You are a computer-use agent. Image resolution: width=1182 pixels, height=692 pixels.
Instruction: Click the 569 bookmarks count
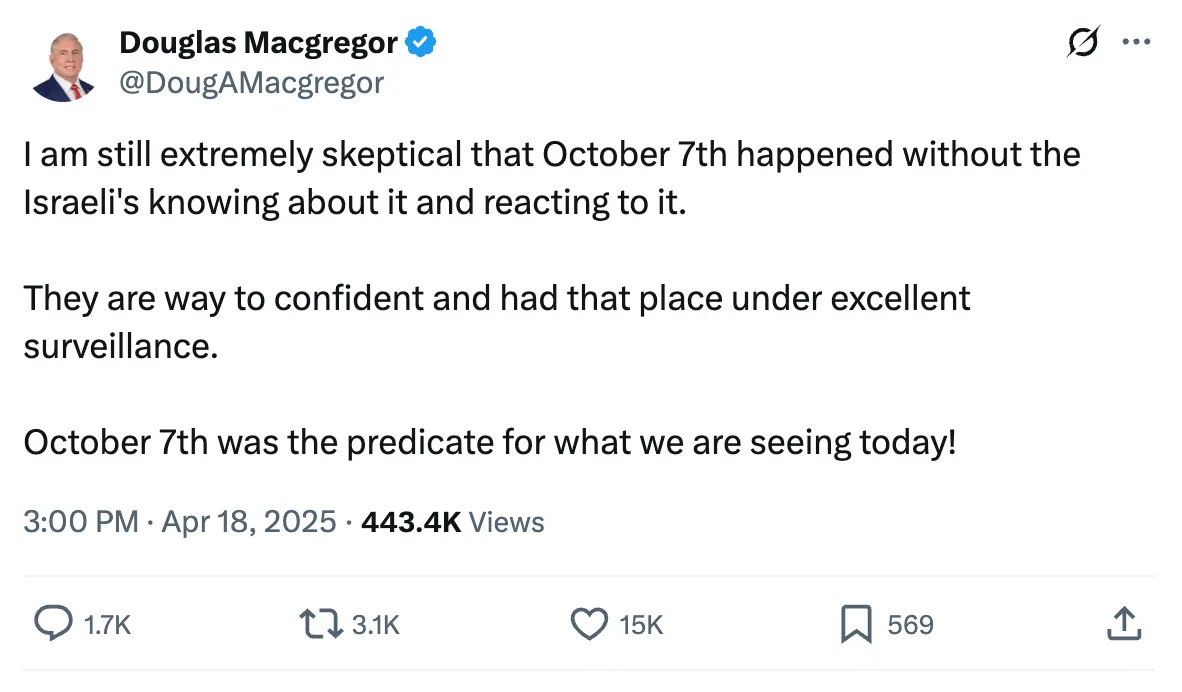(x=910, y=625)
